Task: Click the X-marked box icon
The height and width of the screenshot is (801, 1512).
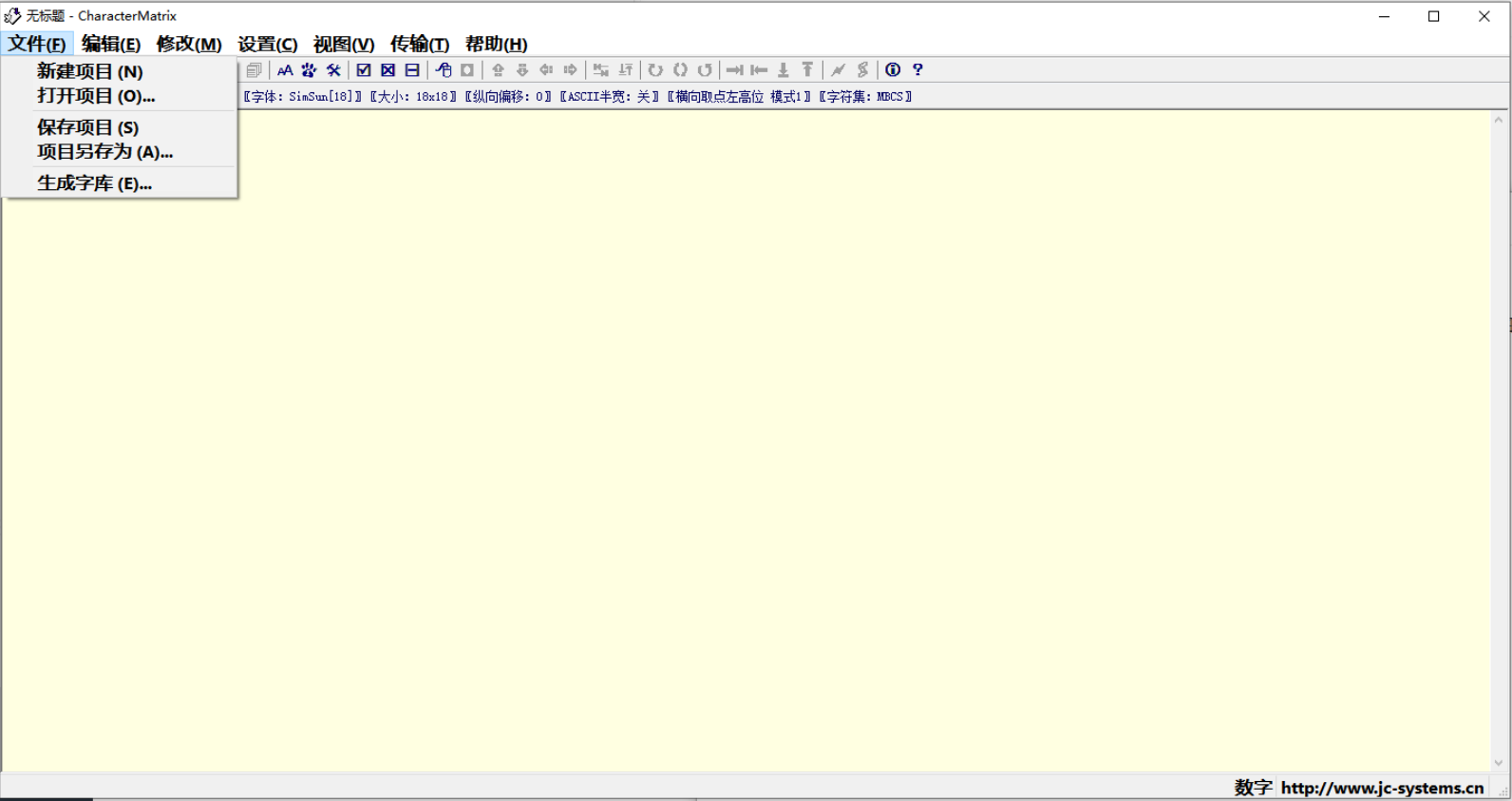Action: 387,70
